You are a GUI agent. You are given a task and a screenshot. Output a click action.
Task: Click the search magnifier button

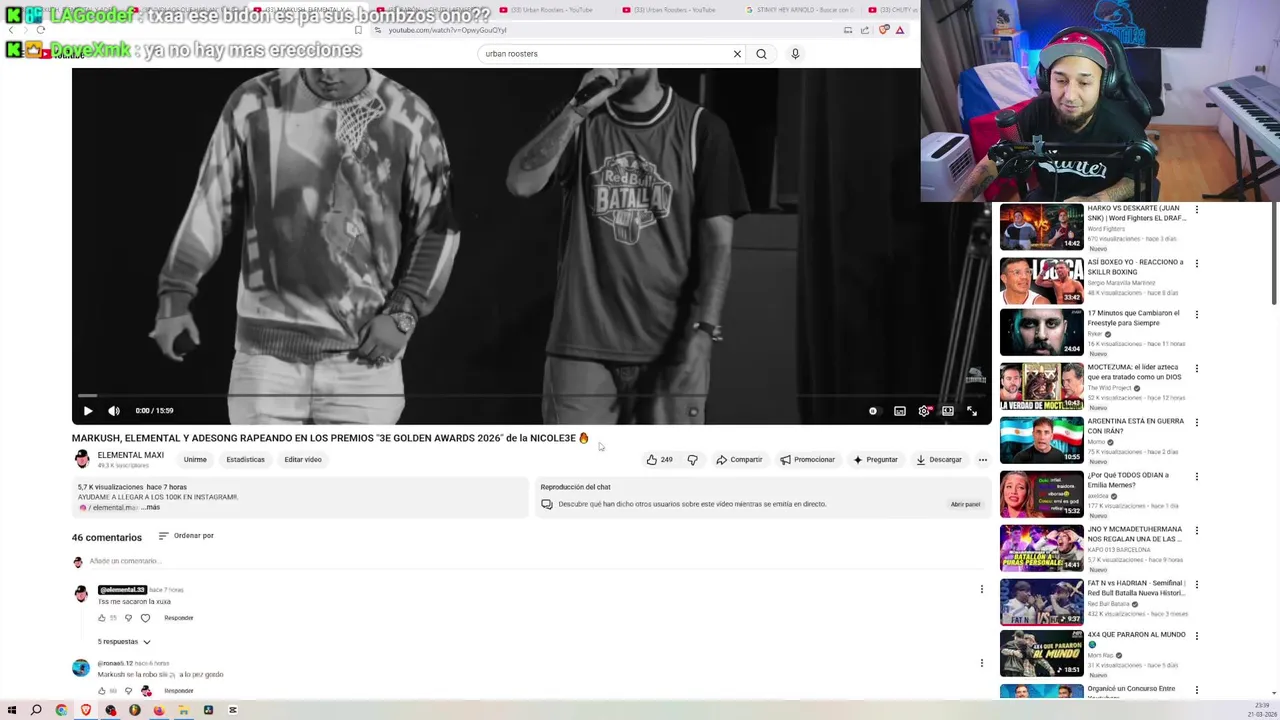click(762, 54)
